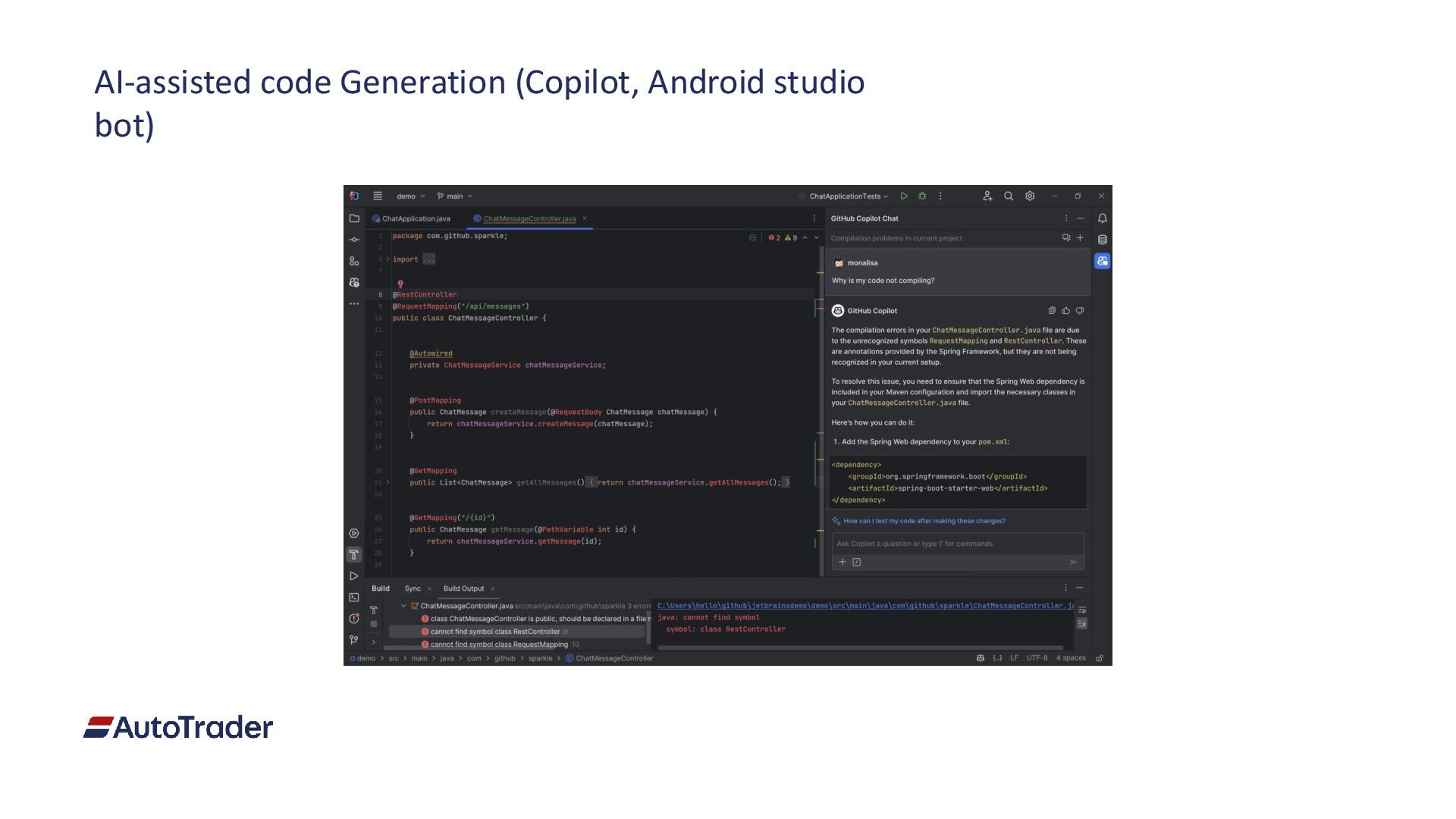1456x819 pixels.
Task: Open the Copilot status icon in status bar
Action: (981, 658)
